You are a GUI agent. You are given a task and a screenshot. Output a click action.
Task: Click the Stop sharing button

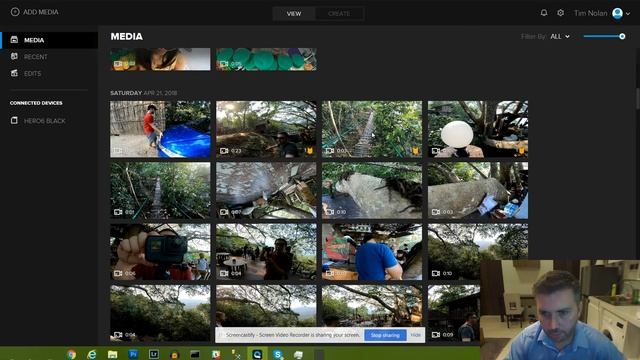pos(385,335)
